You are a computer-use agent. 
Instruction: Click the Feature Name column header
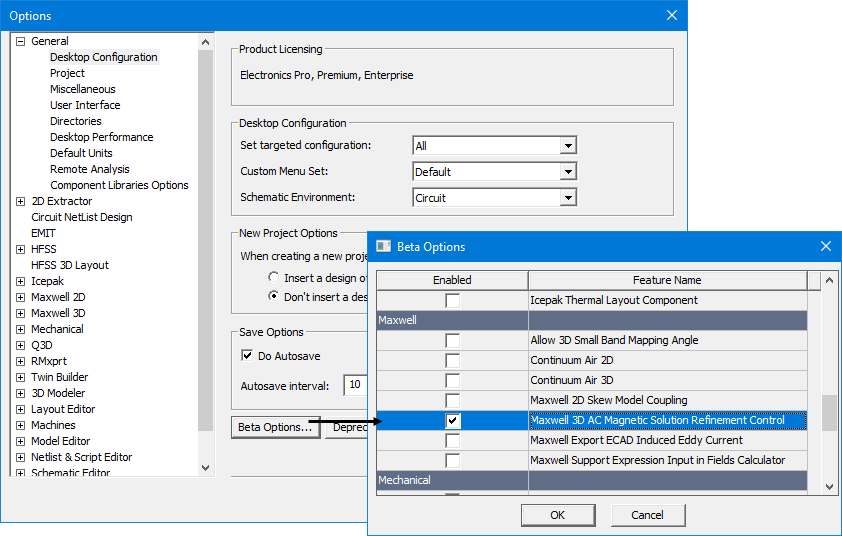(x=667, y=280)
